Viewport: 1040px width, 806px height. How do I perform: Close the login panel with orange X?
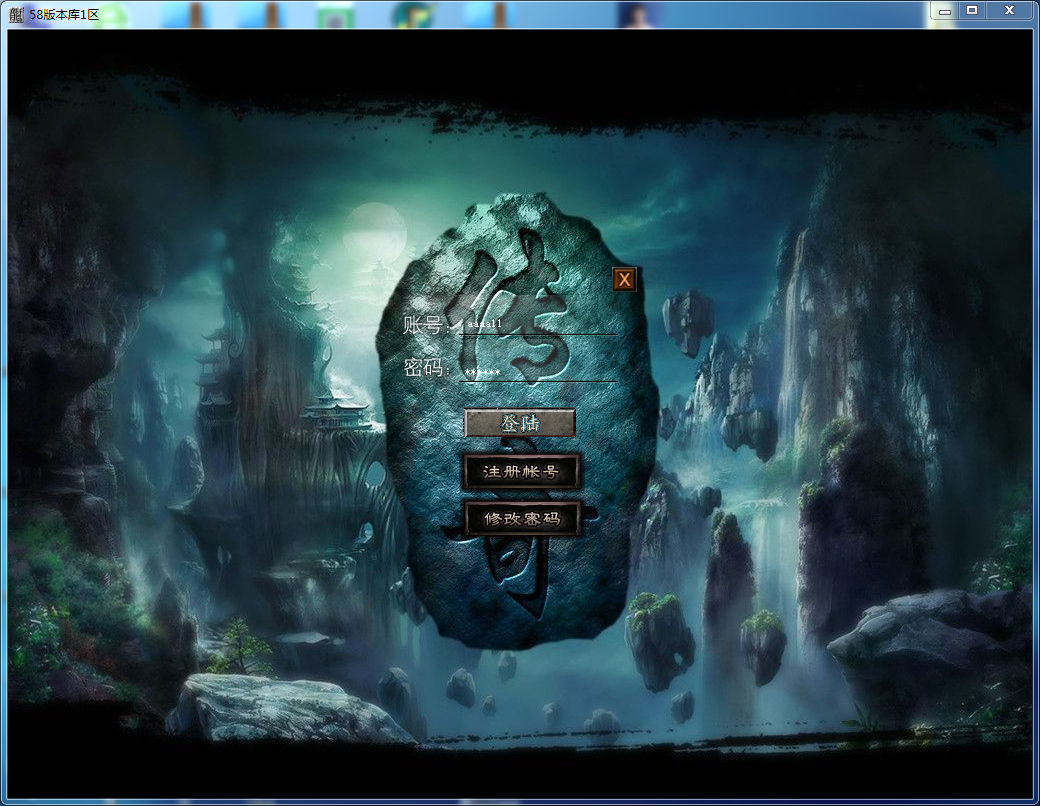[x=624, y=280]
